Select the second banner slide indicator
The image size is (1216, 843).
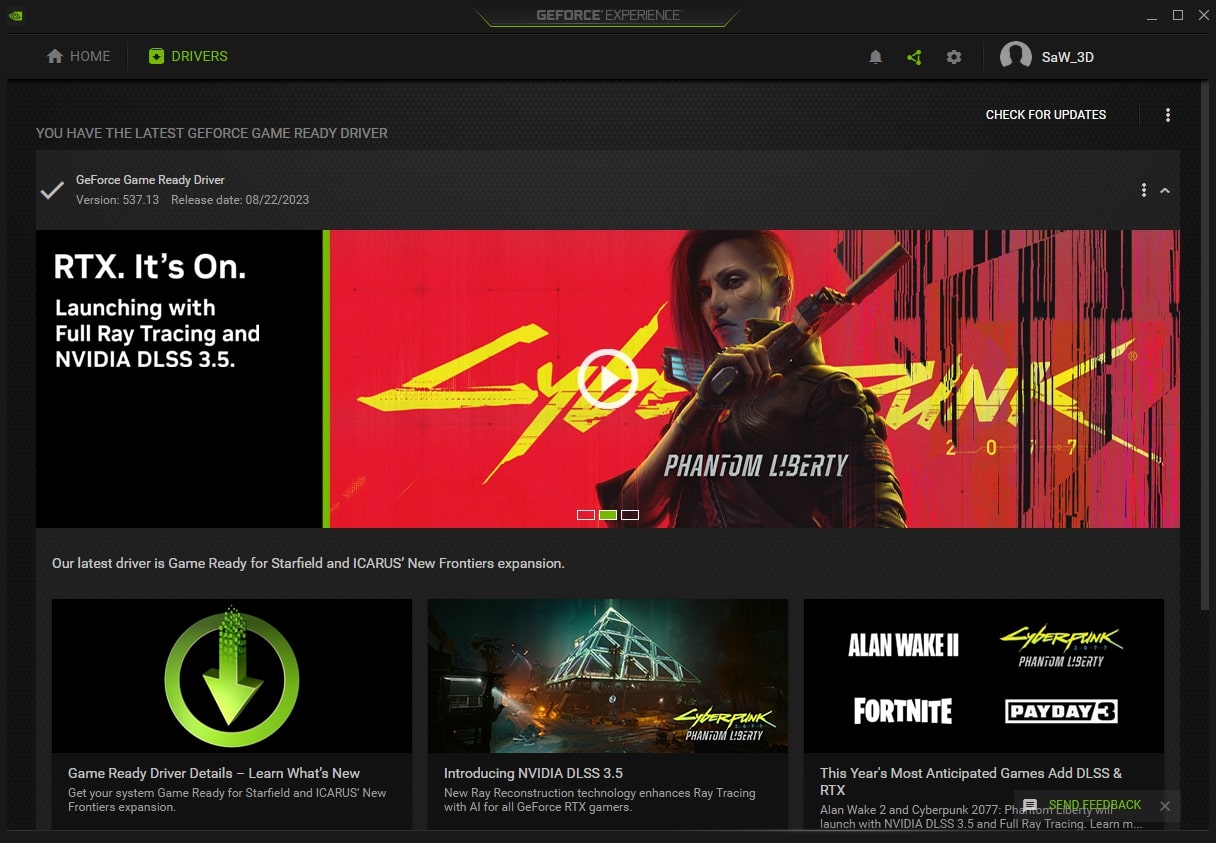[608, 515]
